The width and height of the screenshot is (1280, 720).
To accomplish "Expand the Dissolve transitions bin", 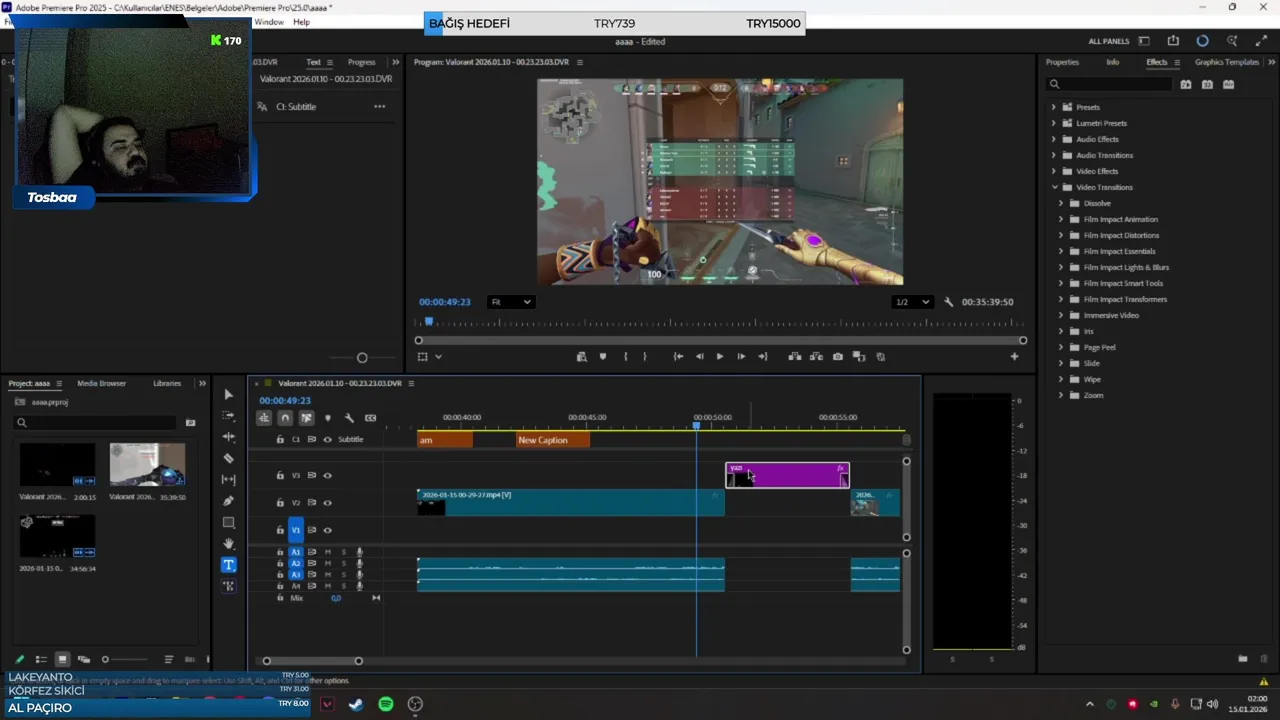I will point(1061,203).
